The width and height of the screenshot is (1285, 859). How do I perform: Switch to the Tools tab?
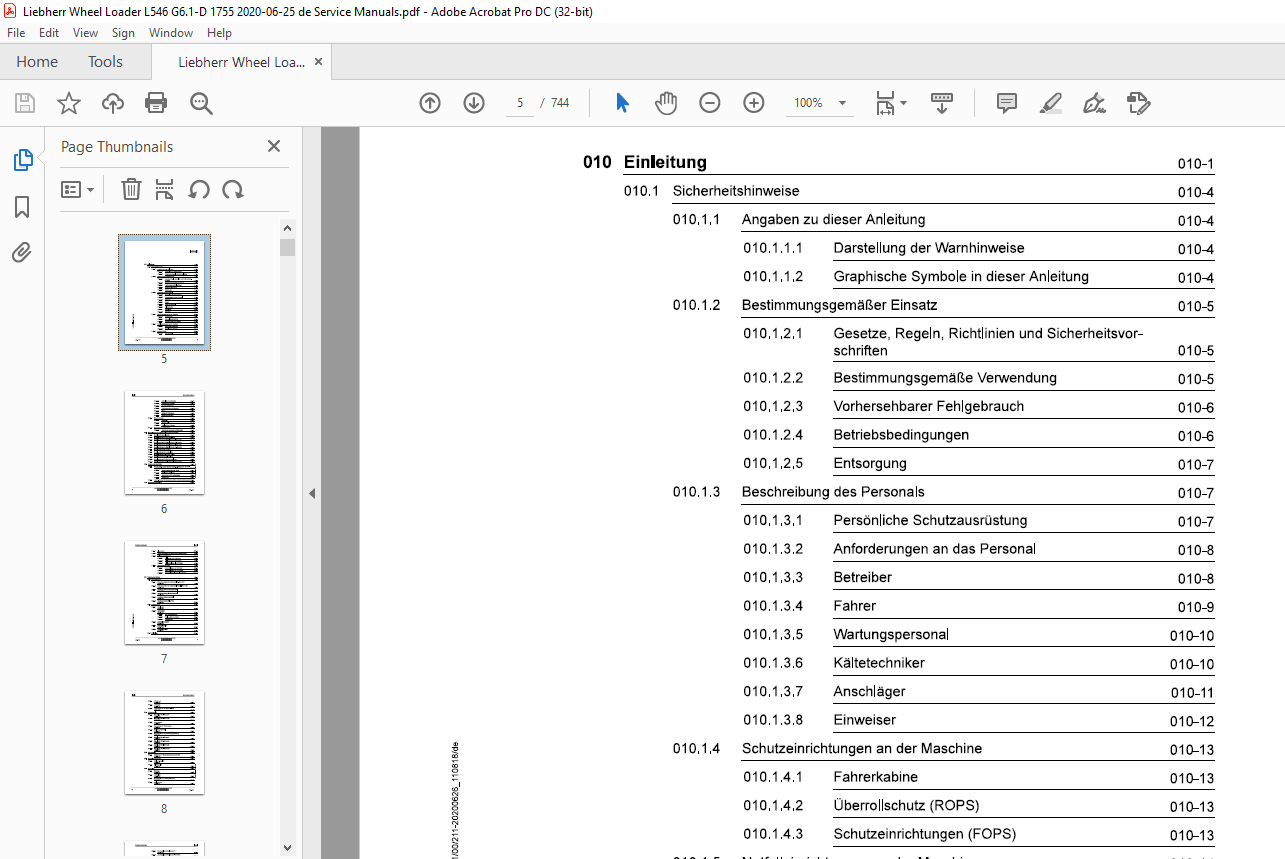105,62
